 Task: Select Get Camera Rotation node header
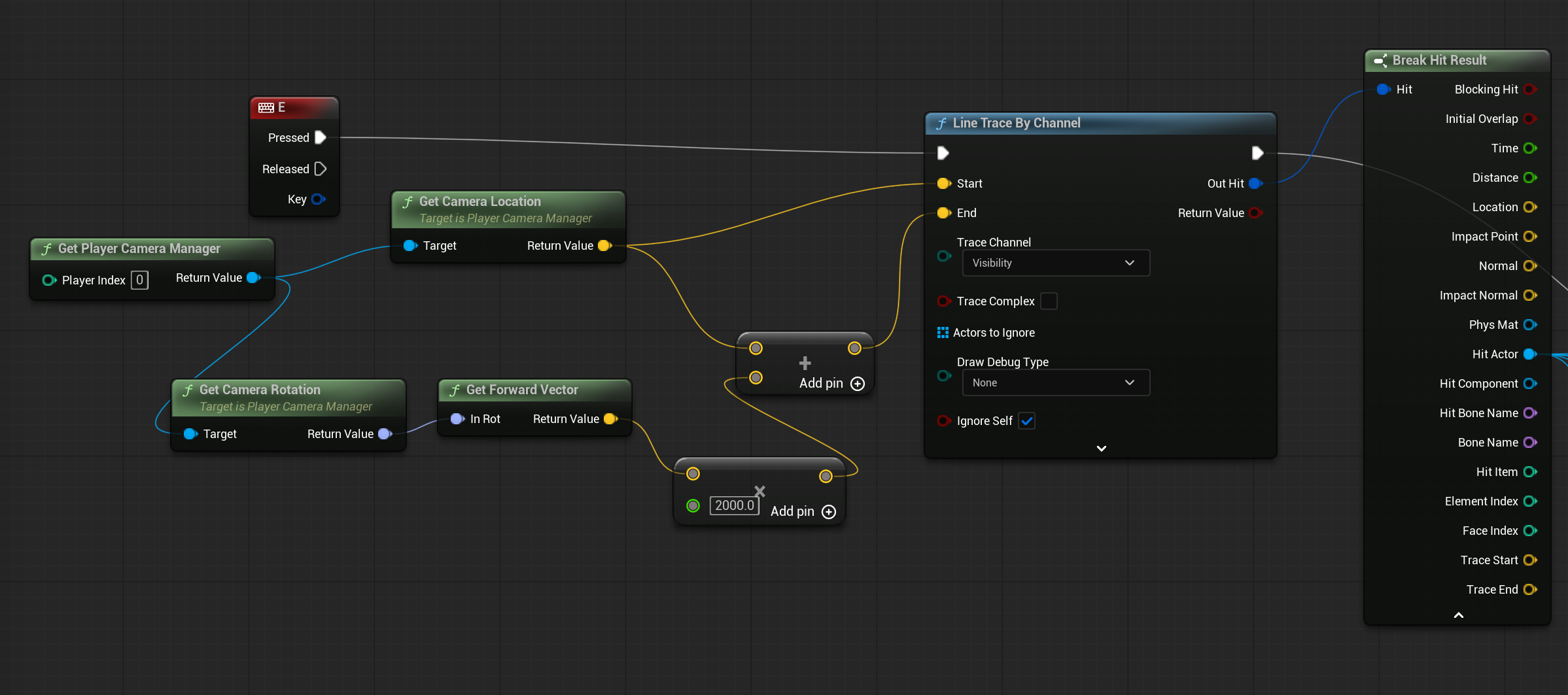click(288, 398)
